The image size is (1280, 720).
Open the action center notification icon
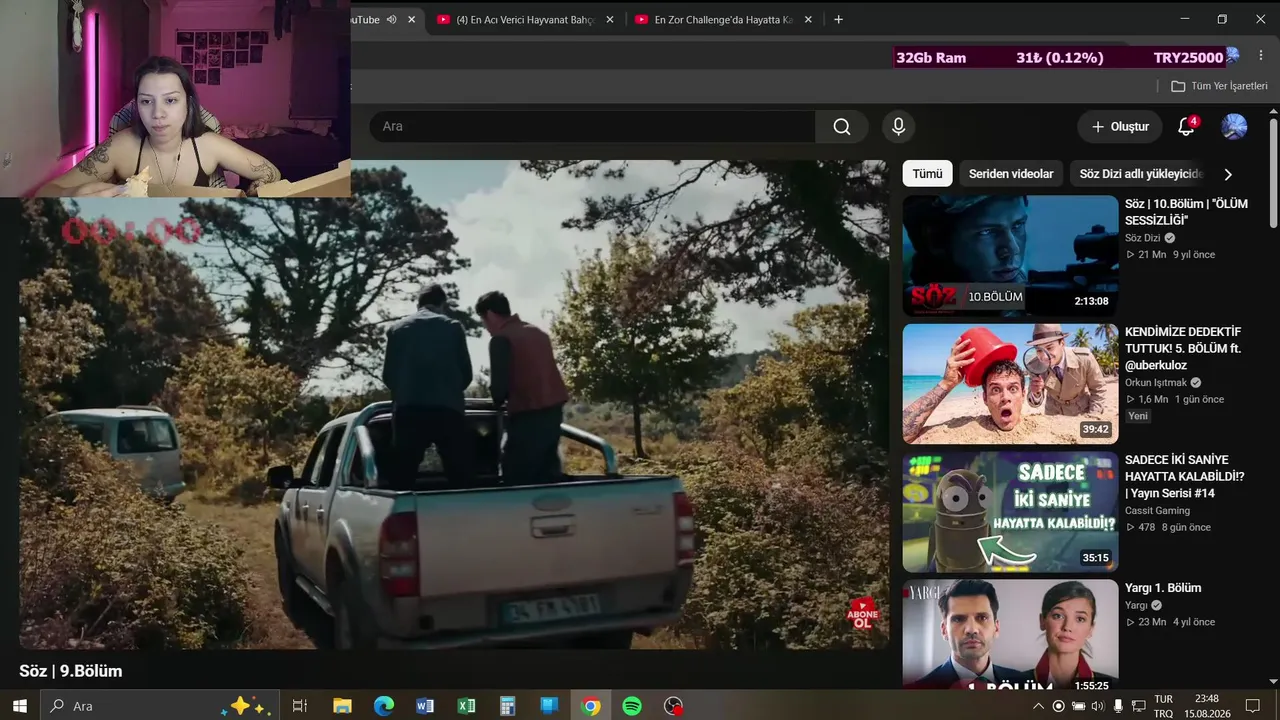point(1253,706)
